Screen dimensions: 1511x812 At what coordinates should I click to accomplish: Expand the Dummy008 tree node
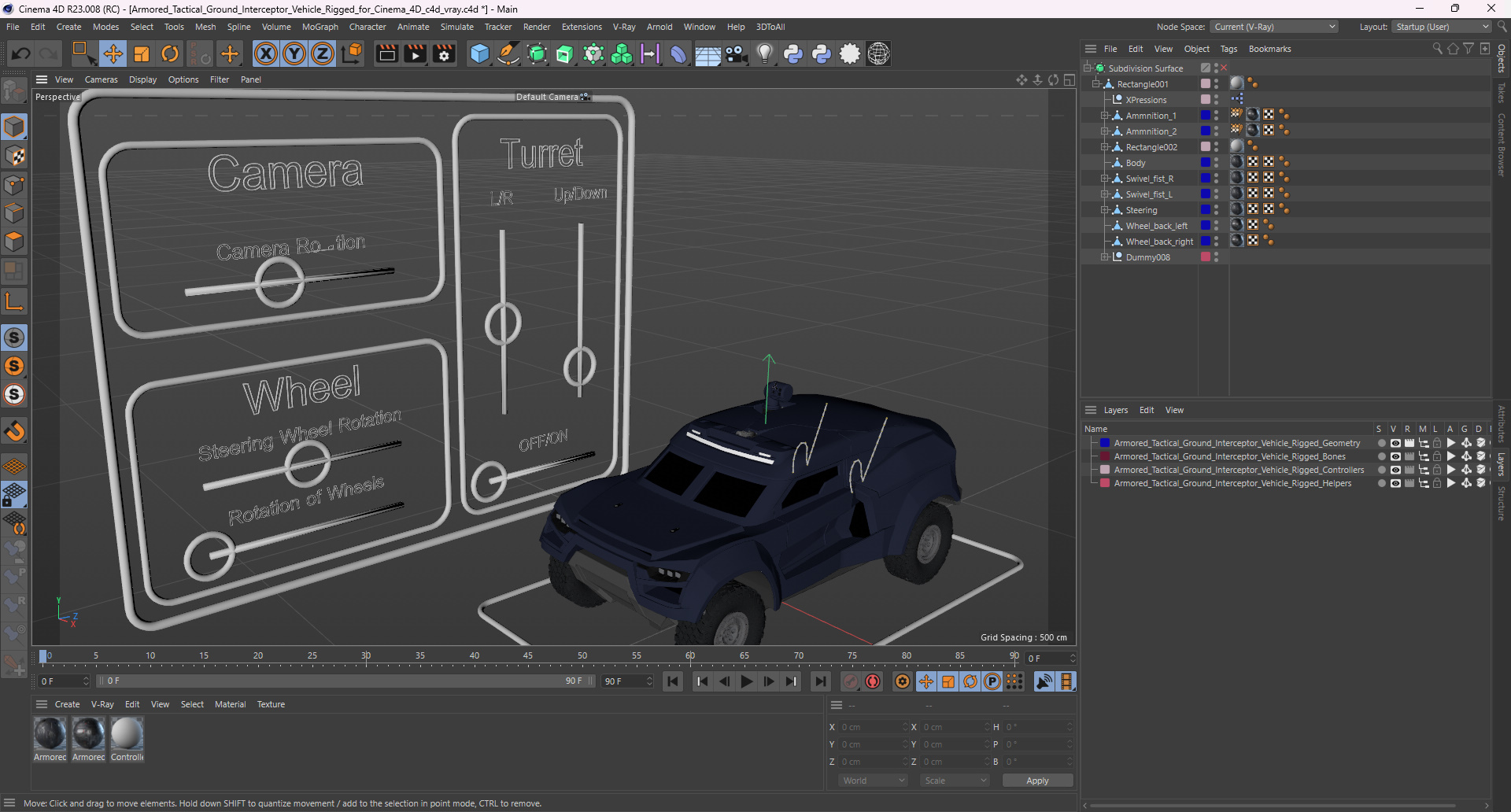(x=1104, y=257)
